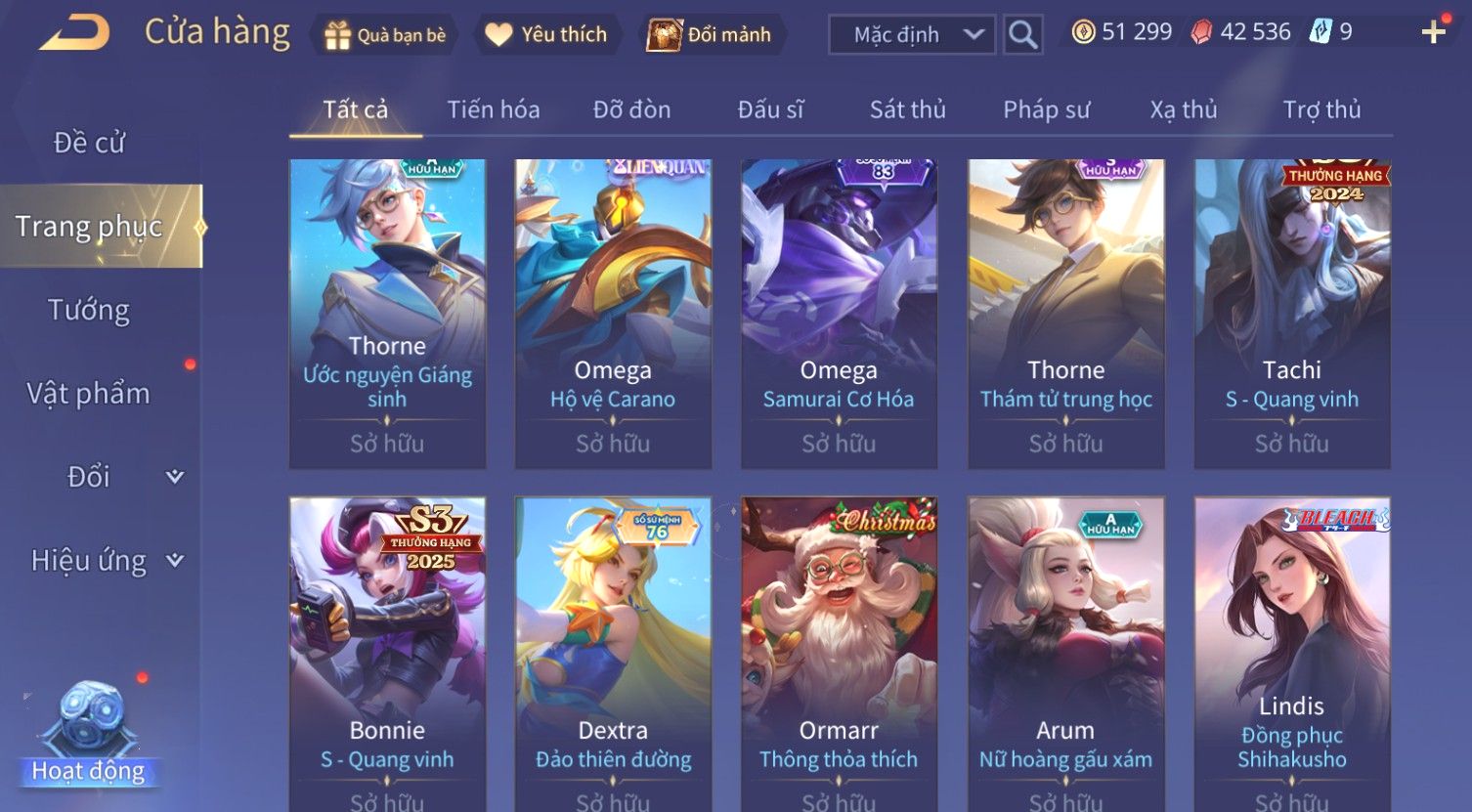Screen dimensions: 1472x812
Task: Open the Đổi mảnh button
Action: [711, 35]
